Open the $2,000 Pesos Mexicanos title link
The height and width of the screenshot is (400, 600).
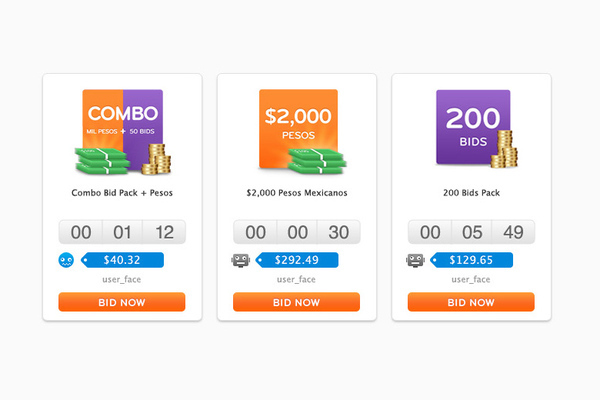297,193
